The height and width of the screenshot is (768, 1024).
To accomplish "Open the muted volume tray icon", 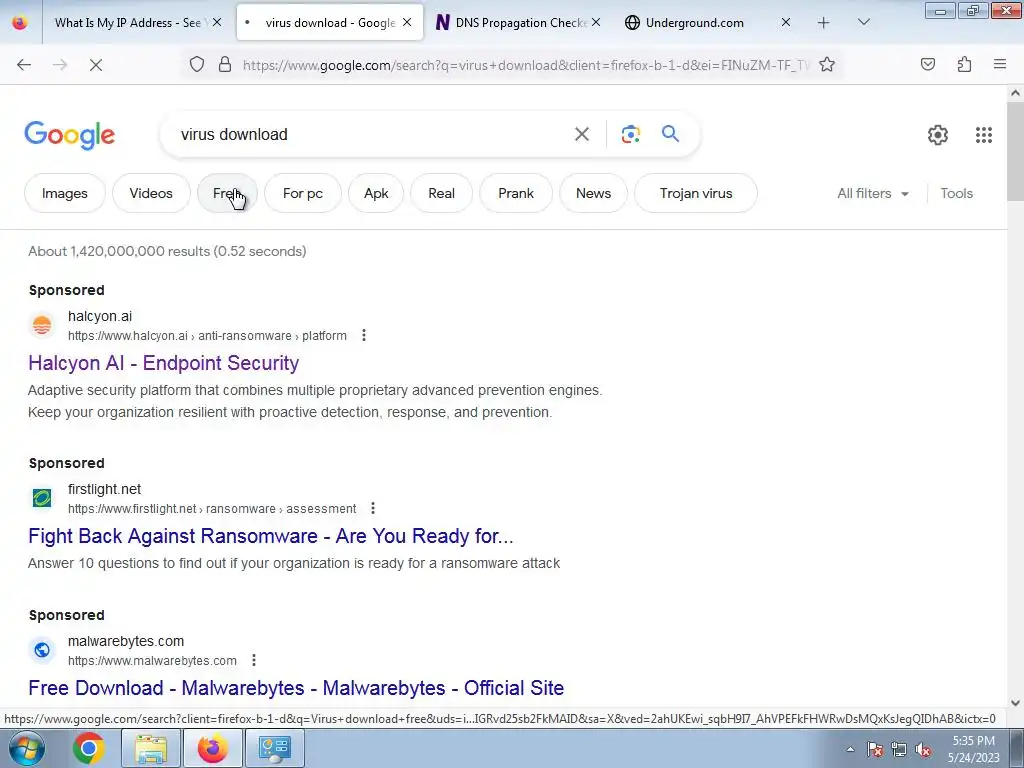I will pyautogui.click(x=923, y=749).
